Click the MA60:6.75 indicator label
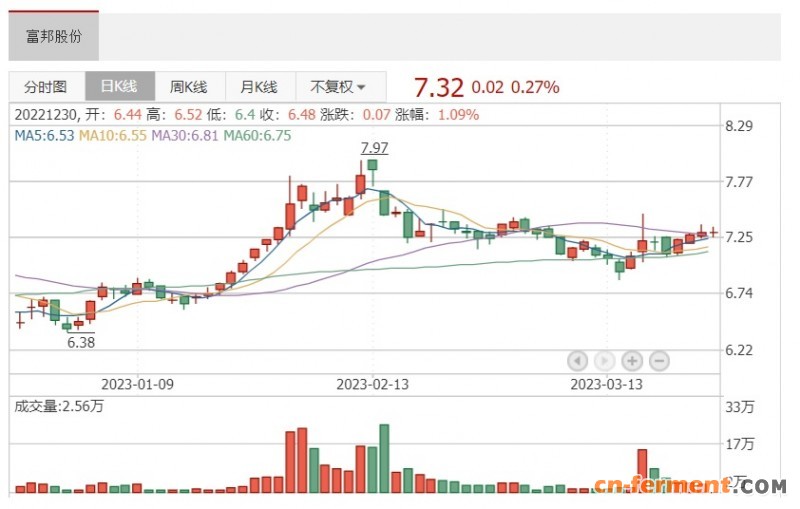Image resolution: width=800 pixels, height=509 pixels. [257, 135]
